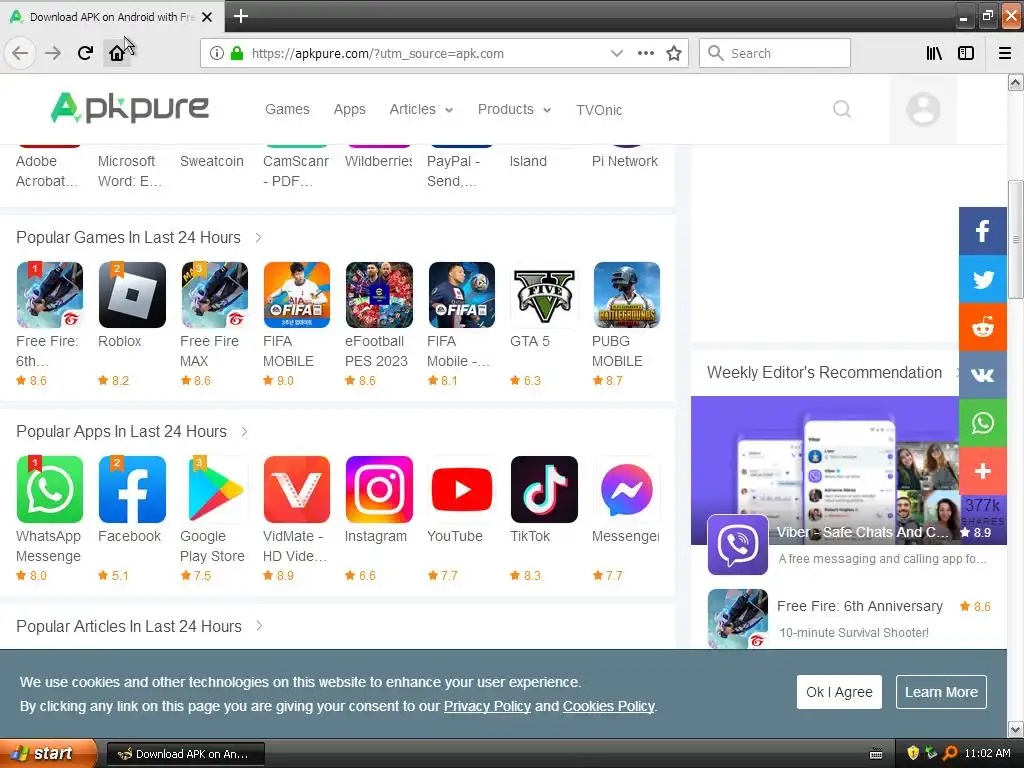The width and height of the screenshot is (1024, 768).
Task: Open the GTA 5 game icon
Action: click(x=544, y=295)
